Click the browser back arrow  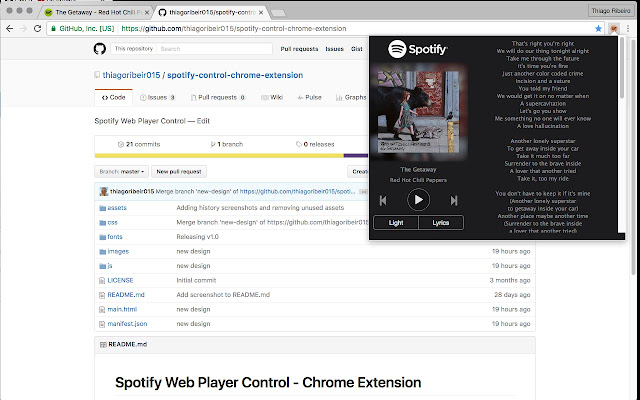[10, 29]
